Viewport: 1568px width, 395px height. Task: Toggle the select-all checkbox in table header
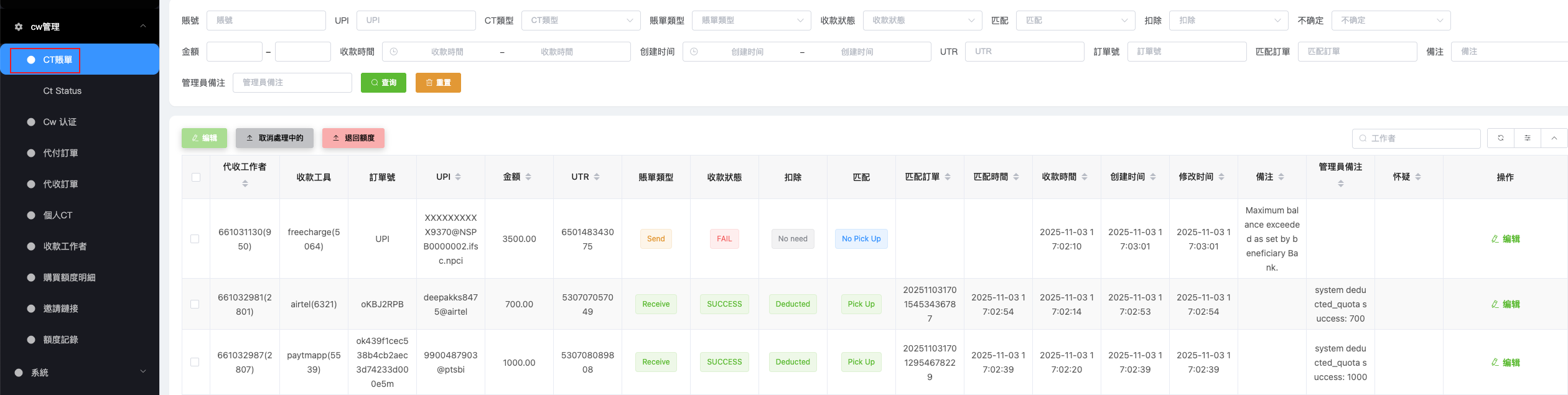pos(196,177)
